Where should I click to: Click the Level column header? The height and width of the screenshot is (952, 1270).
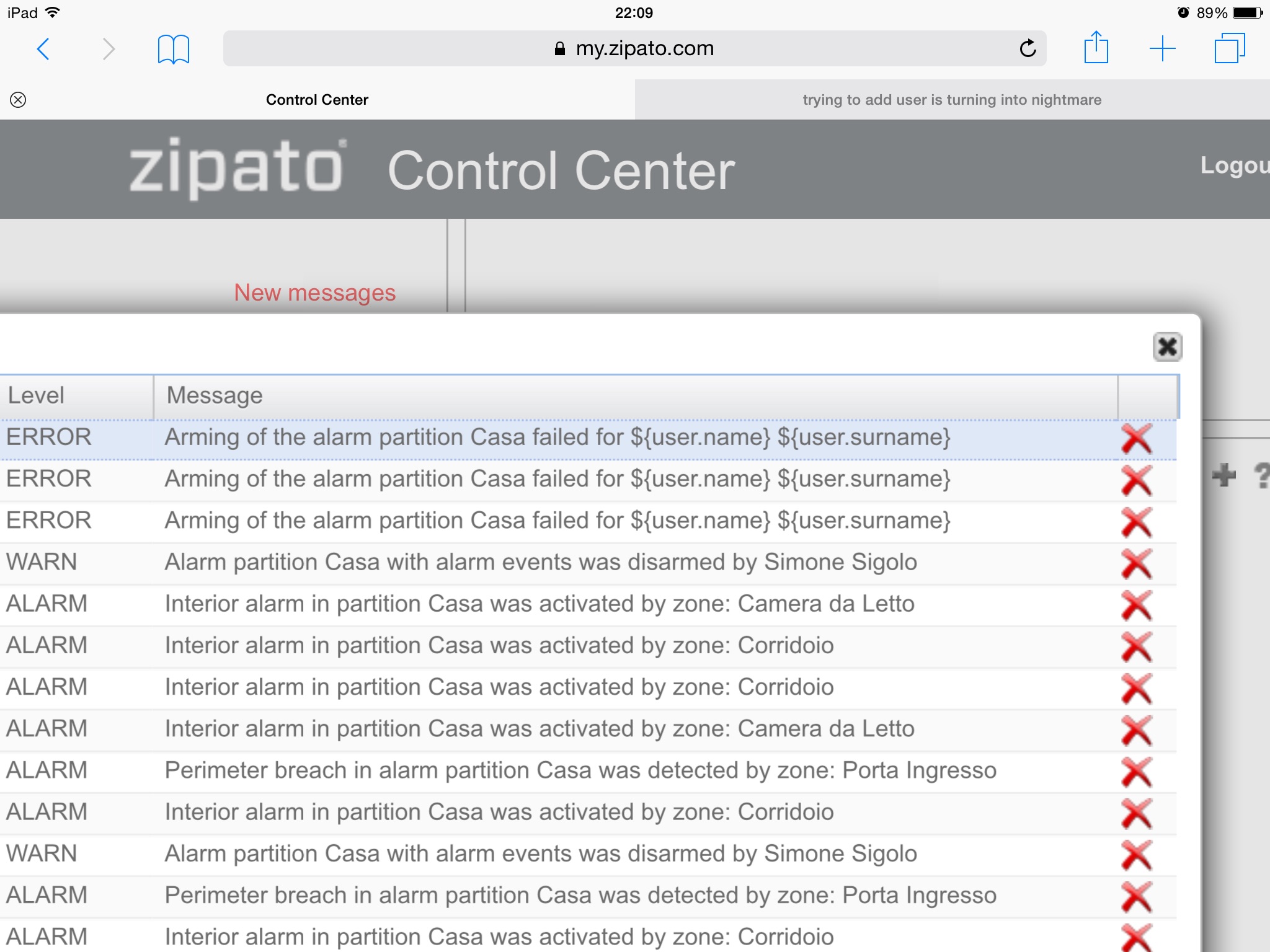(x=36, y=395)
